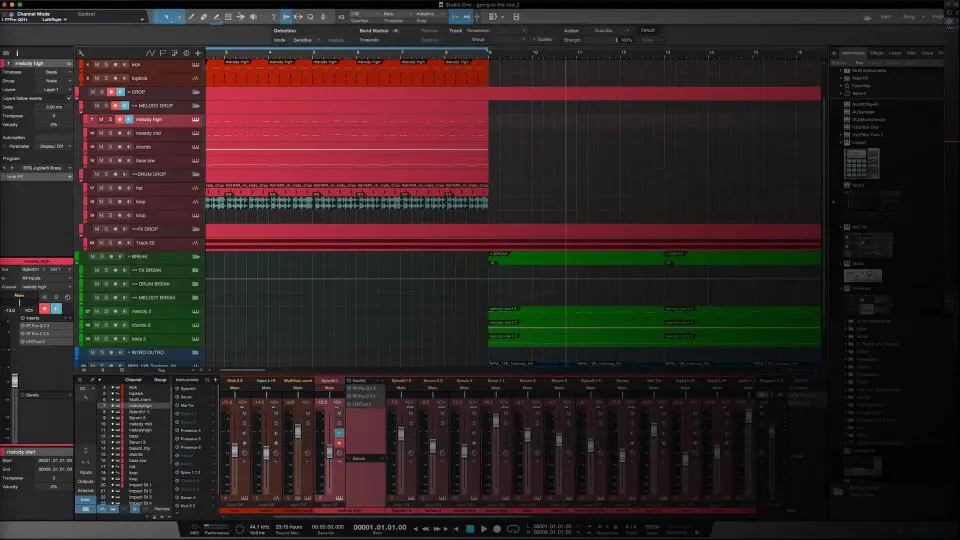Add a track with the plus icon

pyautogui.click(x=198, y=53)
